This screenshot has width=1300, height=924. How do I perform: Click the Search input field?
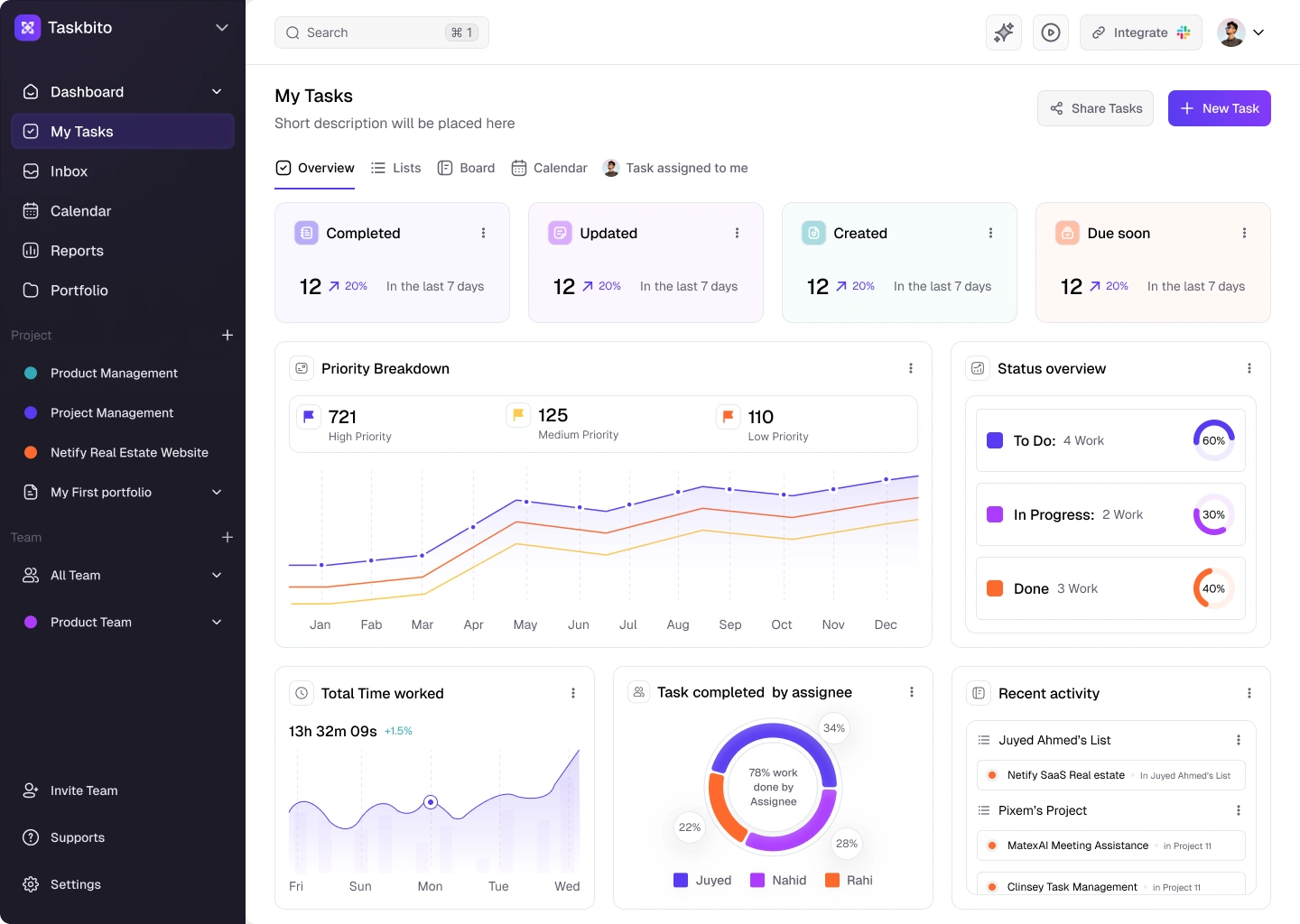382,32
